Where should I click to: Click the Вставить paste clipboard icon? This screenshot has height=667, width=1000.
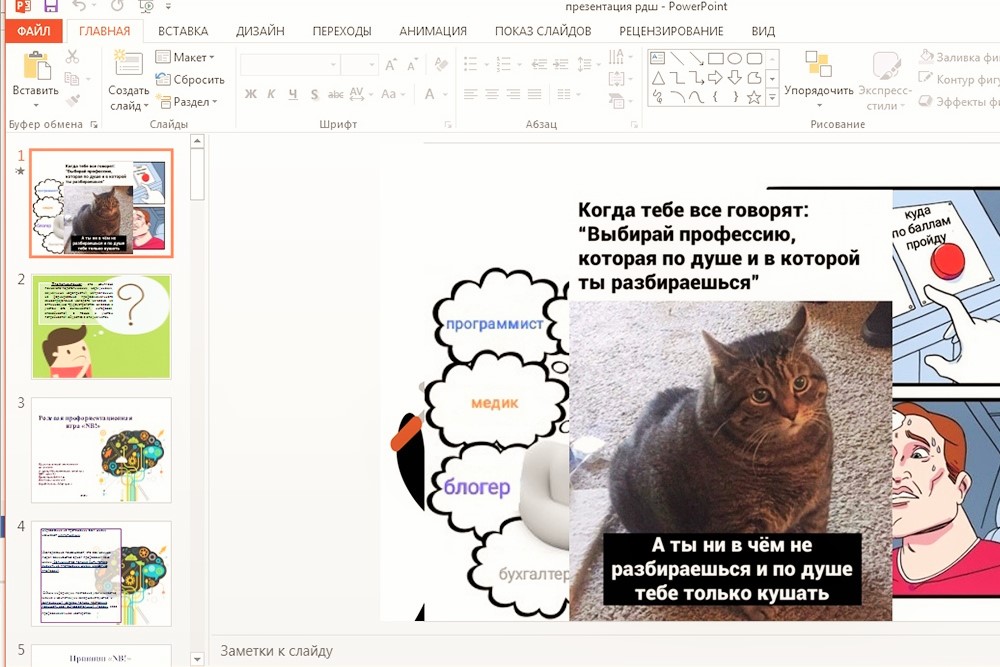[36, 66]
